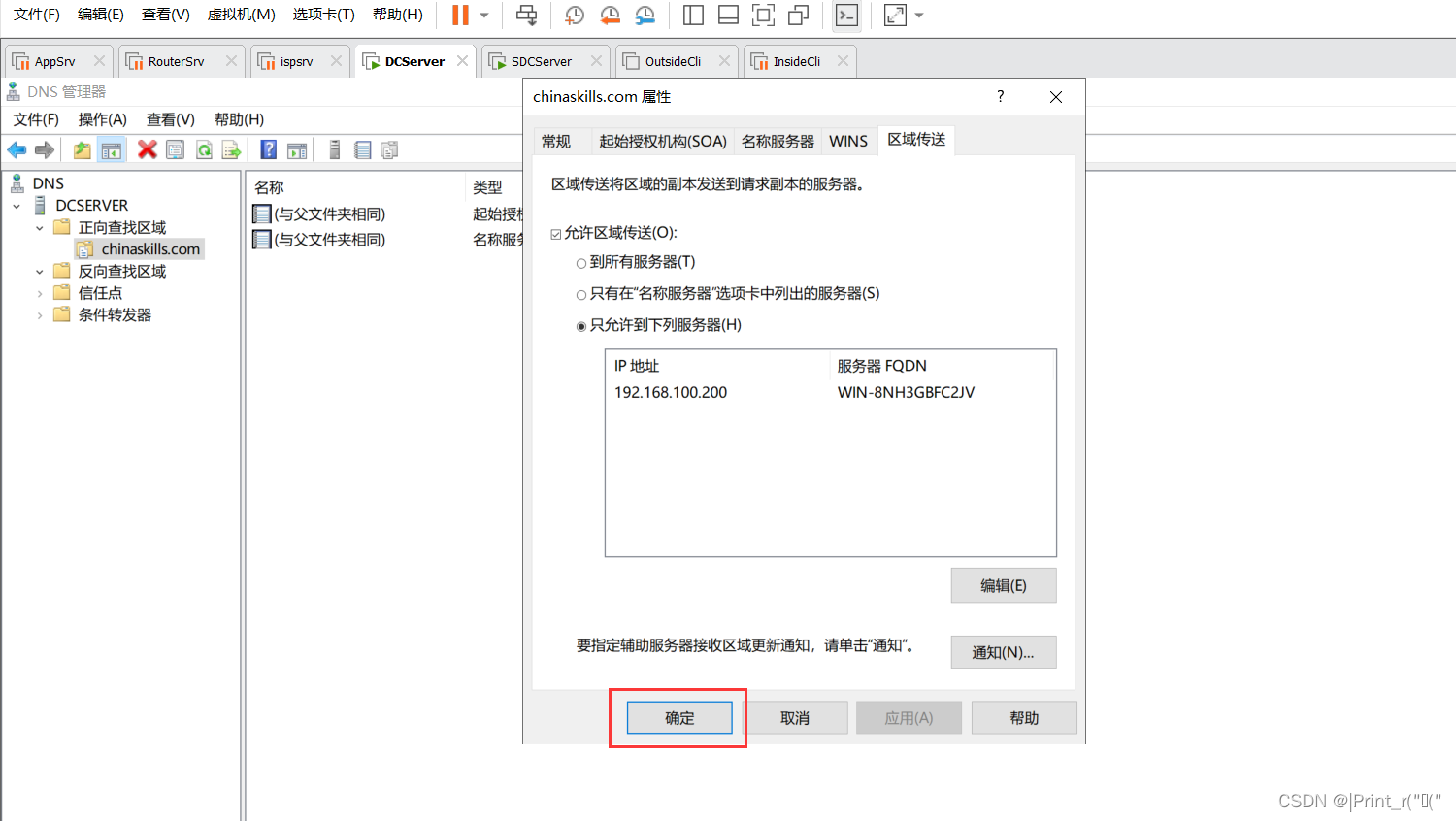Click the back navigation arrow in DNS Manager
1456x821 pixels.
16,149
